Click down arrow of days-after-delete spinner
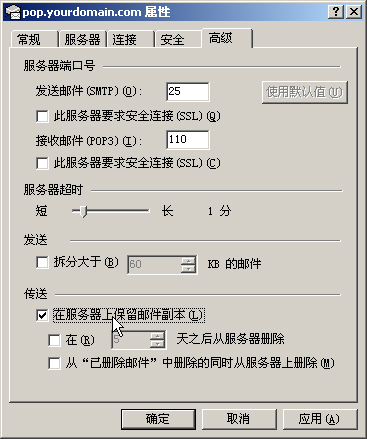Image resolution: width=367 pixels, height=439 pixels. coord(157,343)
